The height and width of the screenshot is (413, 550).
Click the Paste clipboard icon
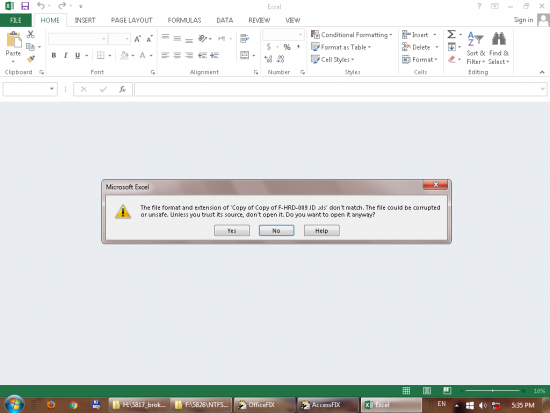coord(14,40)
